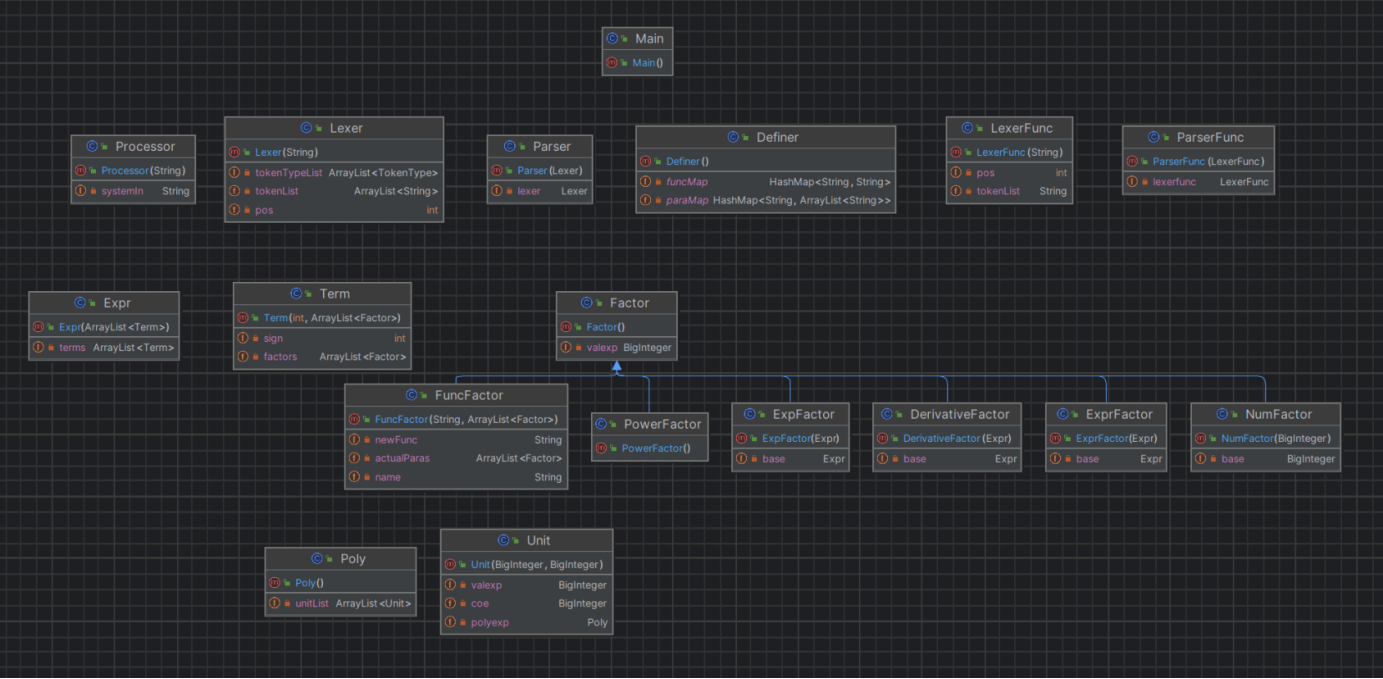Click the class icon in Lexer header
This screenshot has width=1383, height=679.
coord(307,128)
